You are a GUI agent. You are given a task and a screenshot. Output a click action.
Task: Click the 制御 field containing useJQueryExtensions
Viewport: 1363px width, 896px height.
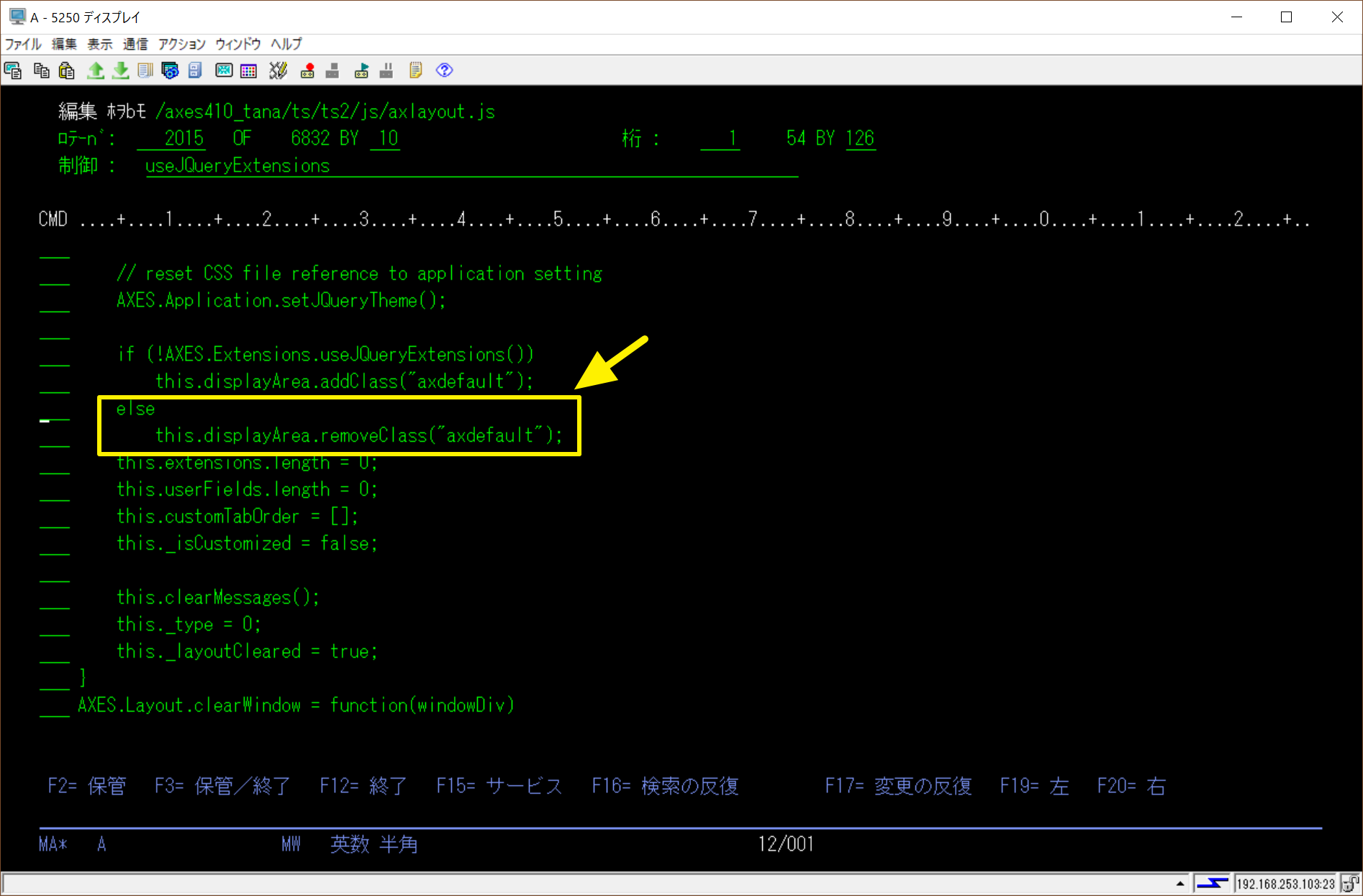click(471, 166)
